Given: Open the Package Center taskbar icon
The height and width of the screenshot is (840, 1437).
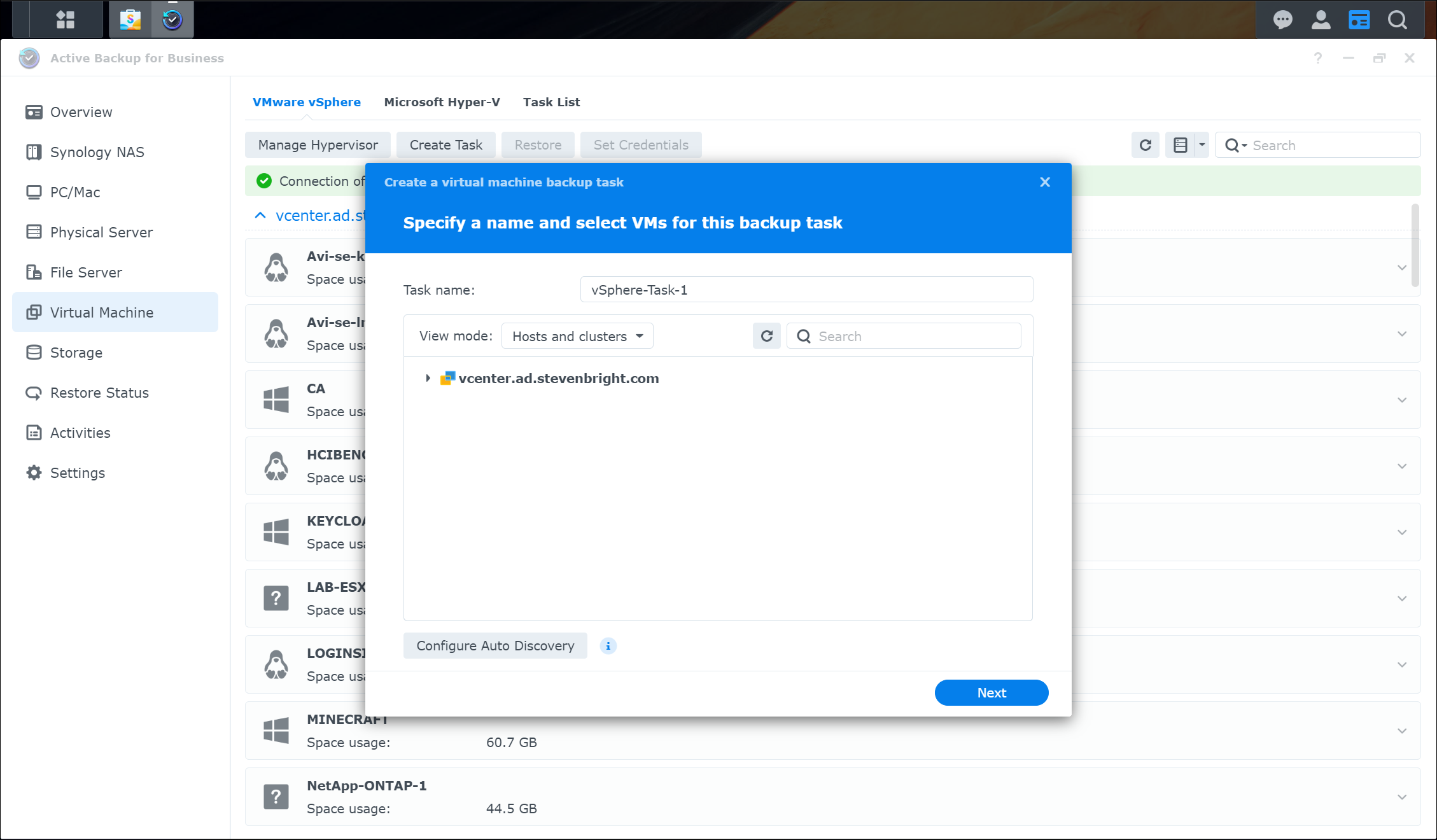Looking at the screenshot, I should pos(130,19).
